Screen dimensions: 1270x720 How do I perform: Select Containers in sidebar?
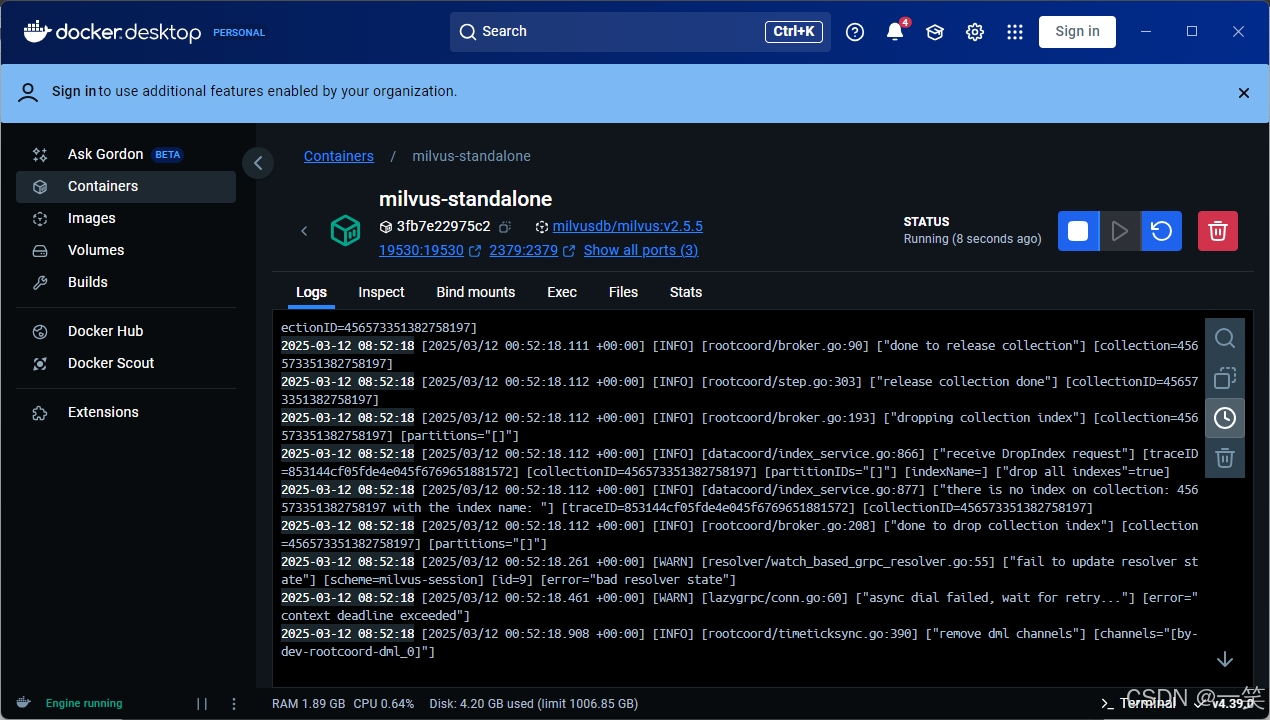click(126, 186)
